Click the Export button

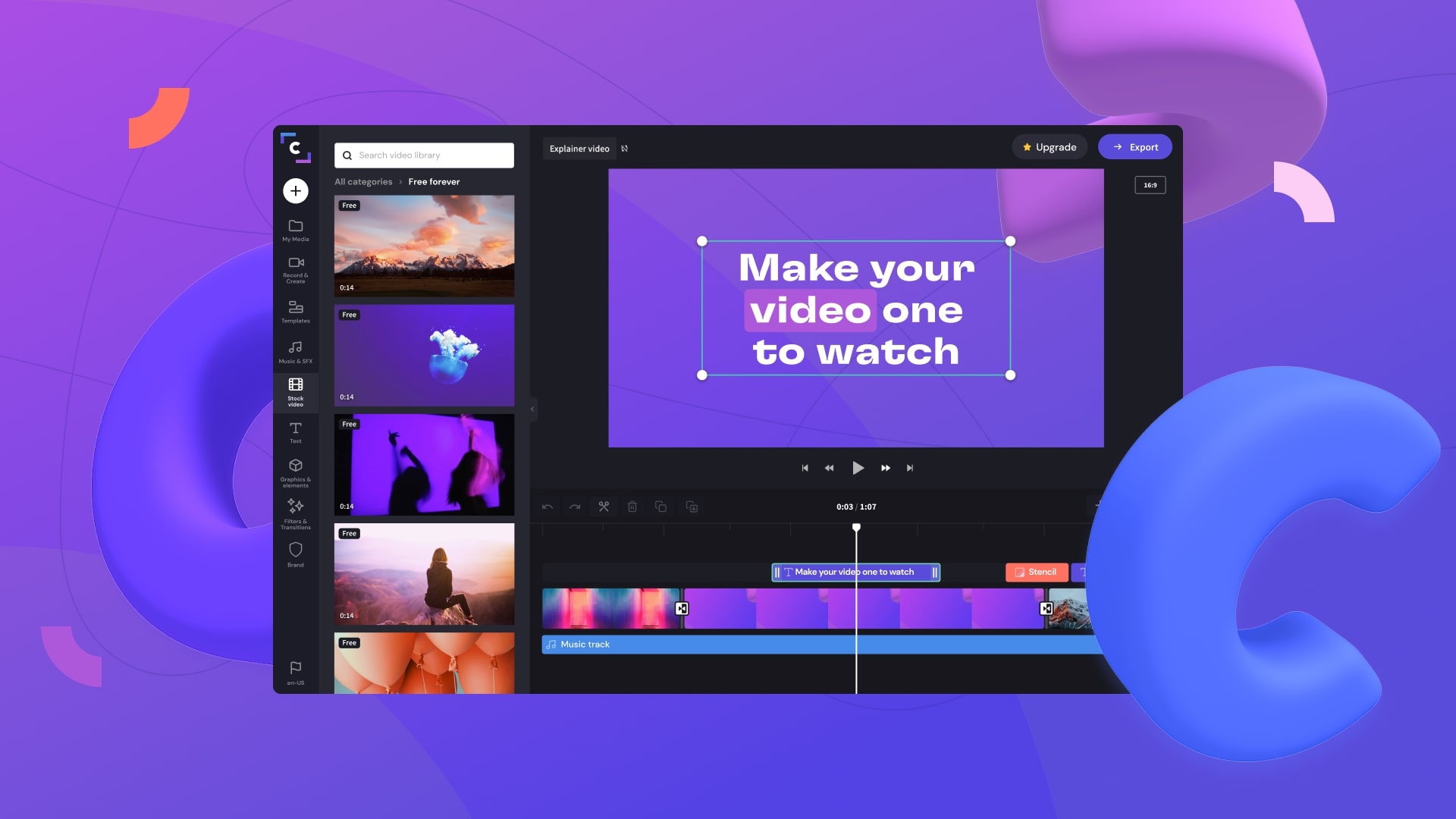pos(1135,146)
